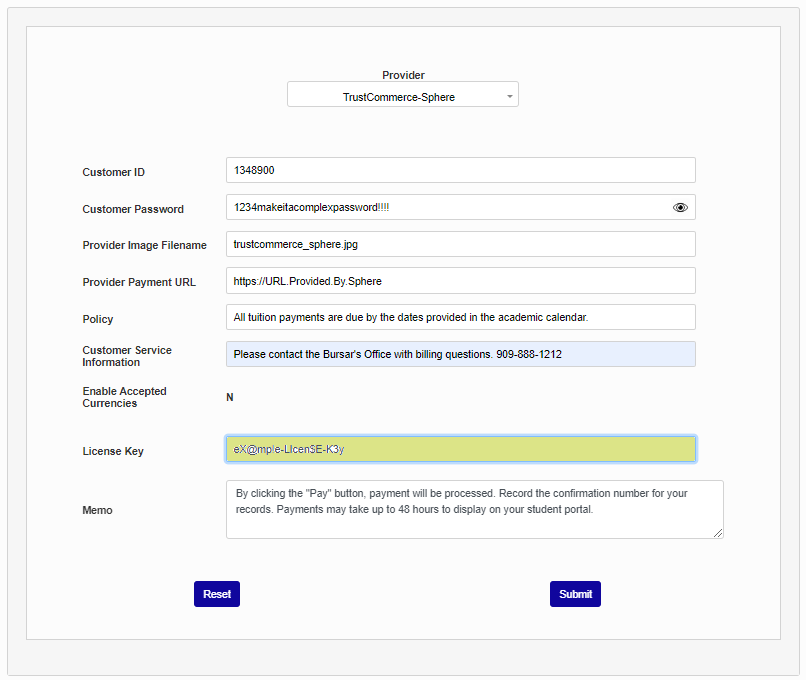Click the Customer Password label
The image size is (806, 680).
click(x=133, y=209)
